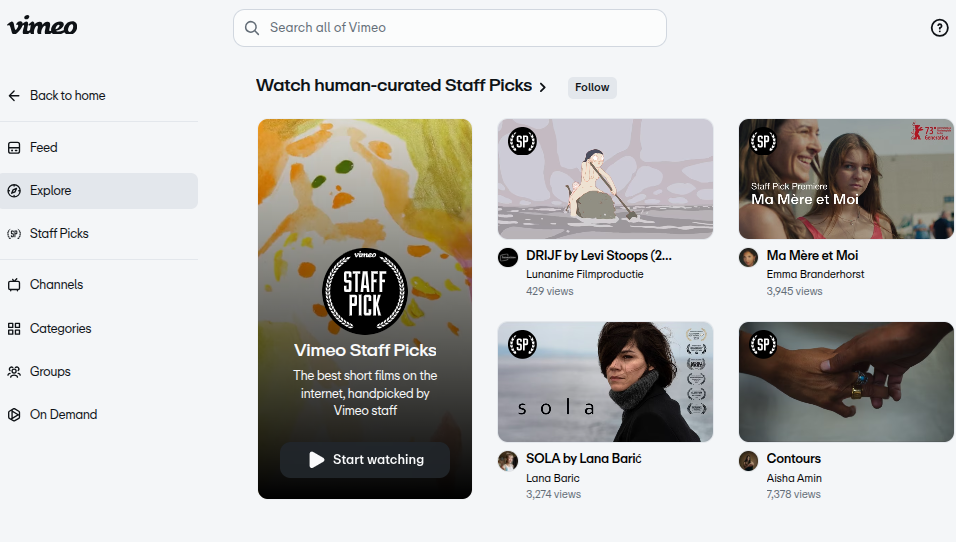Click the On Demand icon
The width and height of the screenshot is (956, 542).
(14, 415)
